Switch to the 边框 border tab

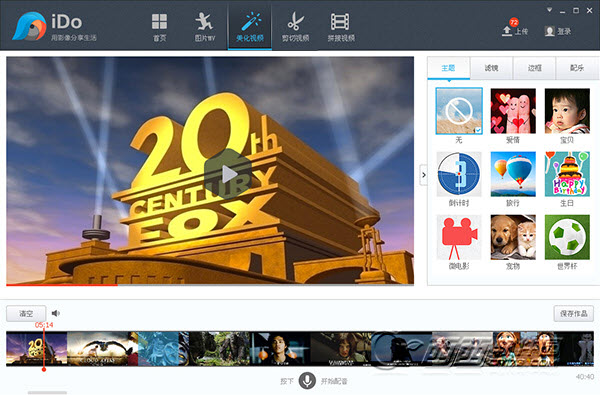(x=535, y=68)
